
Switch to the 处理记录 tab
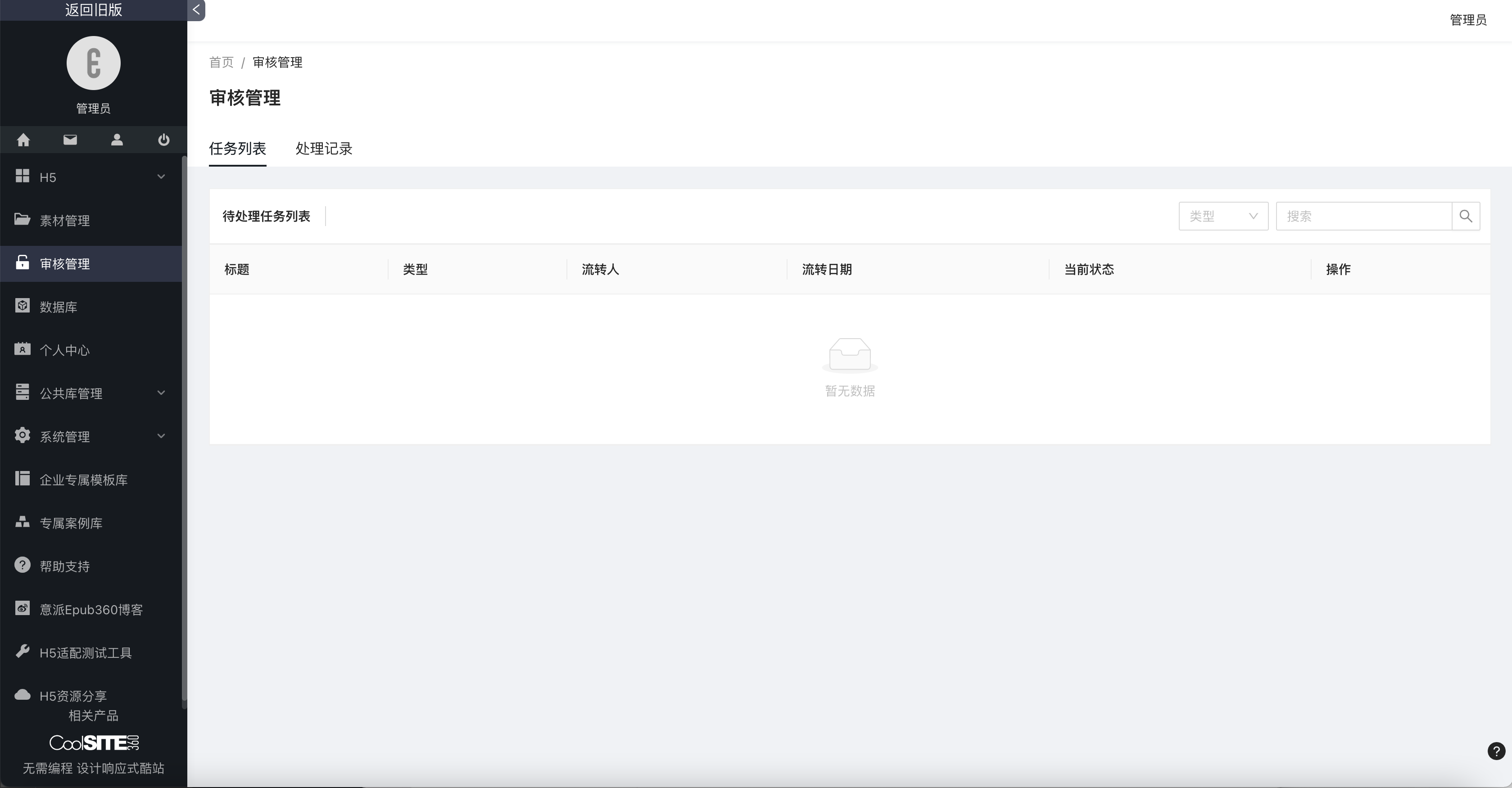click(x=324, y=149)
